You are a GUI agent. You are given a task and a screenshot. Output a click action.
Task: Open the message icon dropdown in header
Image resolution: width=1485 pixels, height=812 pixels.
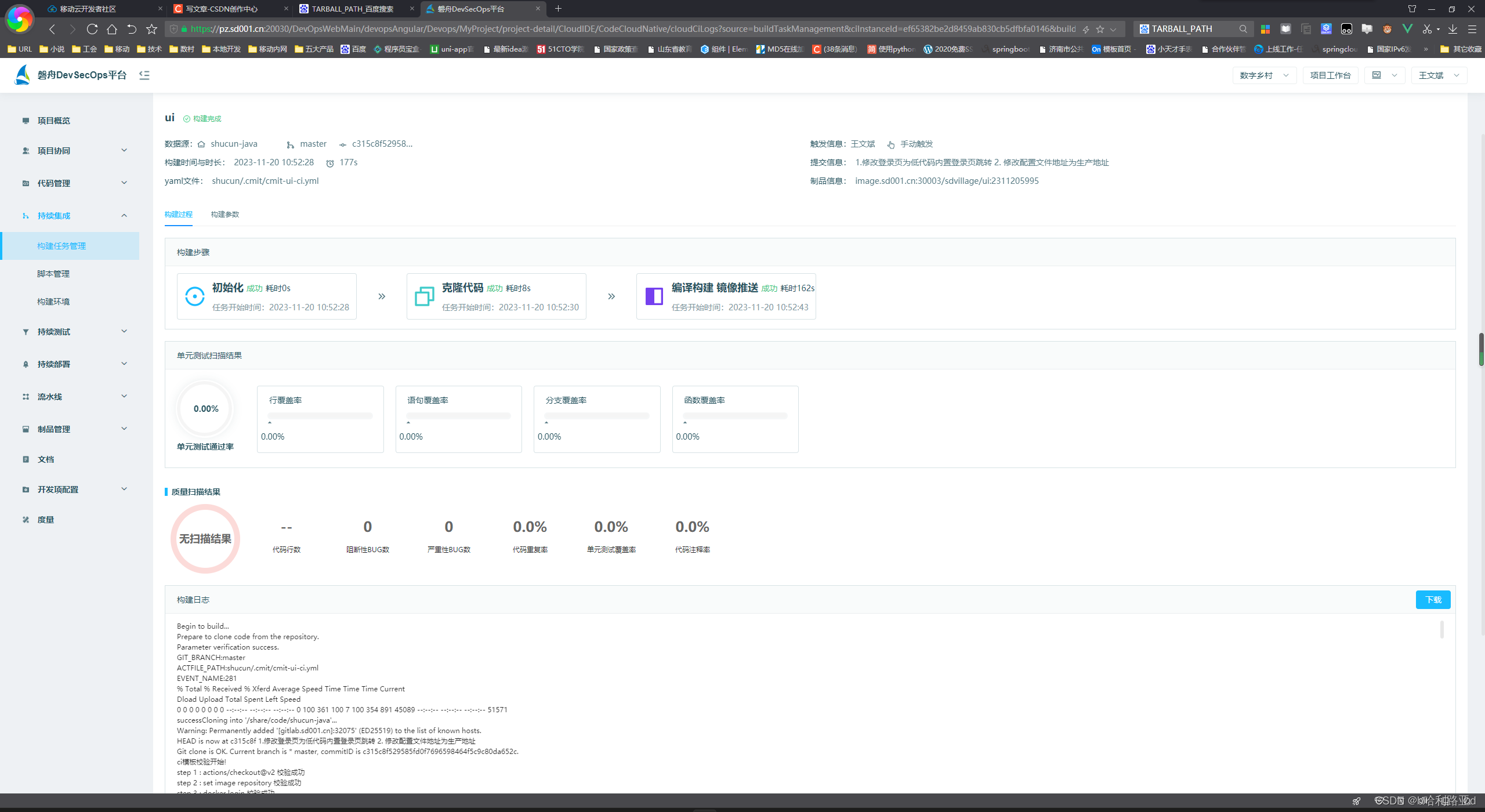click(1385, 75)
